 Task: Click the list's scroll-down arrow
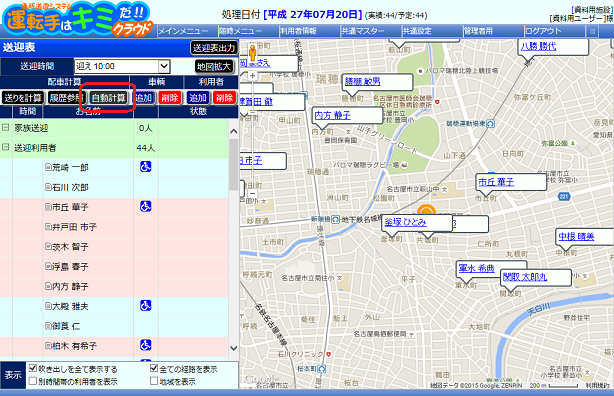coord(234,348)
